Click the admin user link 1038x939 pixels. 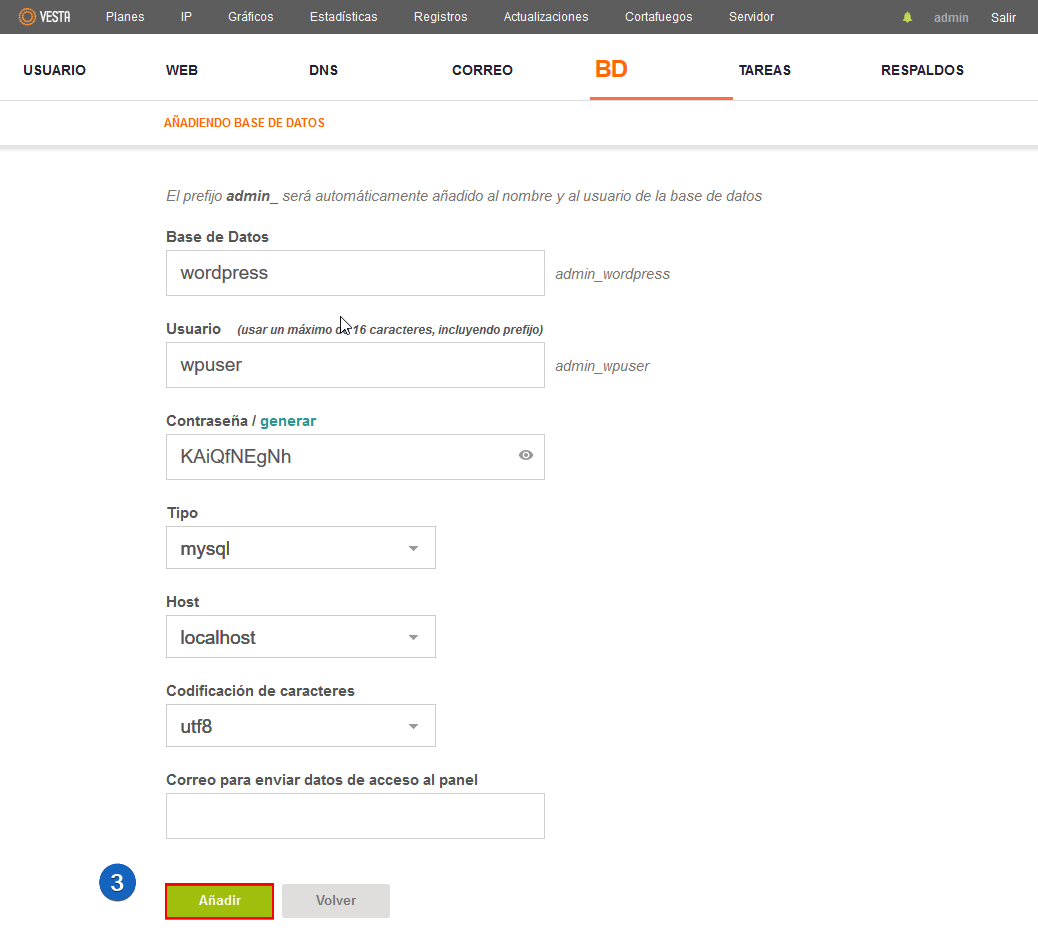tap(951, 17)
